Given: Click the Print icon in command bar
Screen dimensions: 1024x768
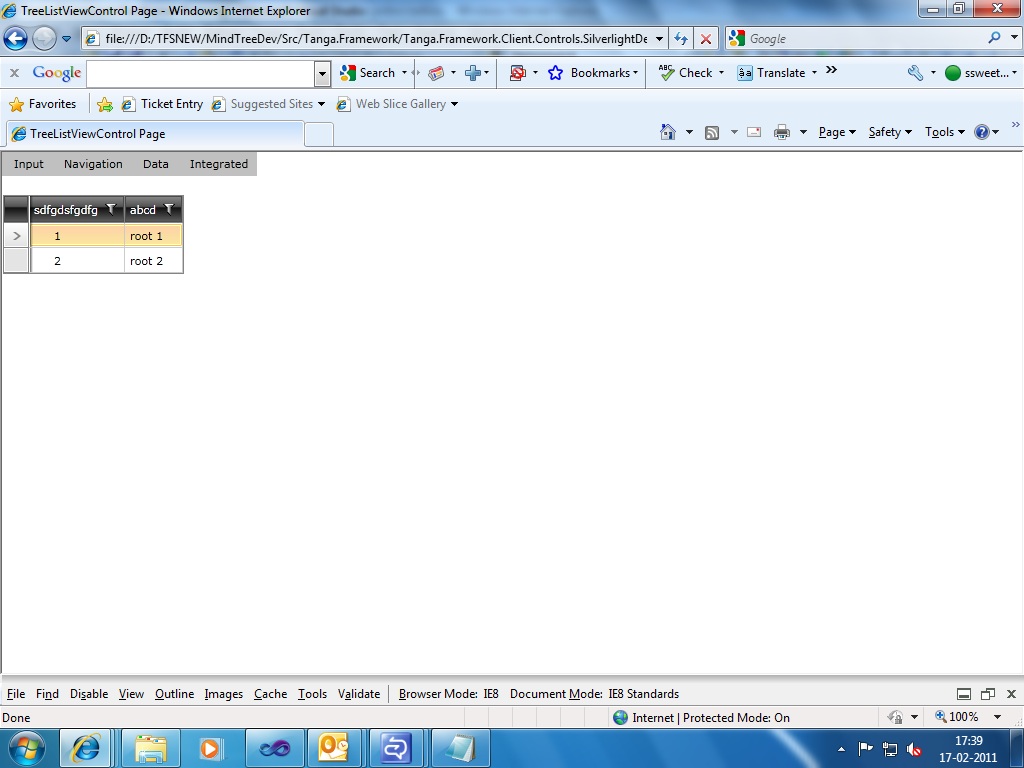Looking at the screenshot, I should tap(782, 133).
